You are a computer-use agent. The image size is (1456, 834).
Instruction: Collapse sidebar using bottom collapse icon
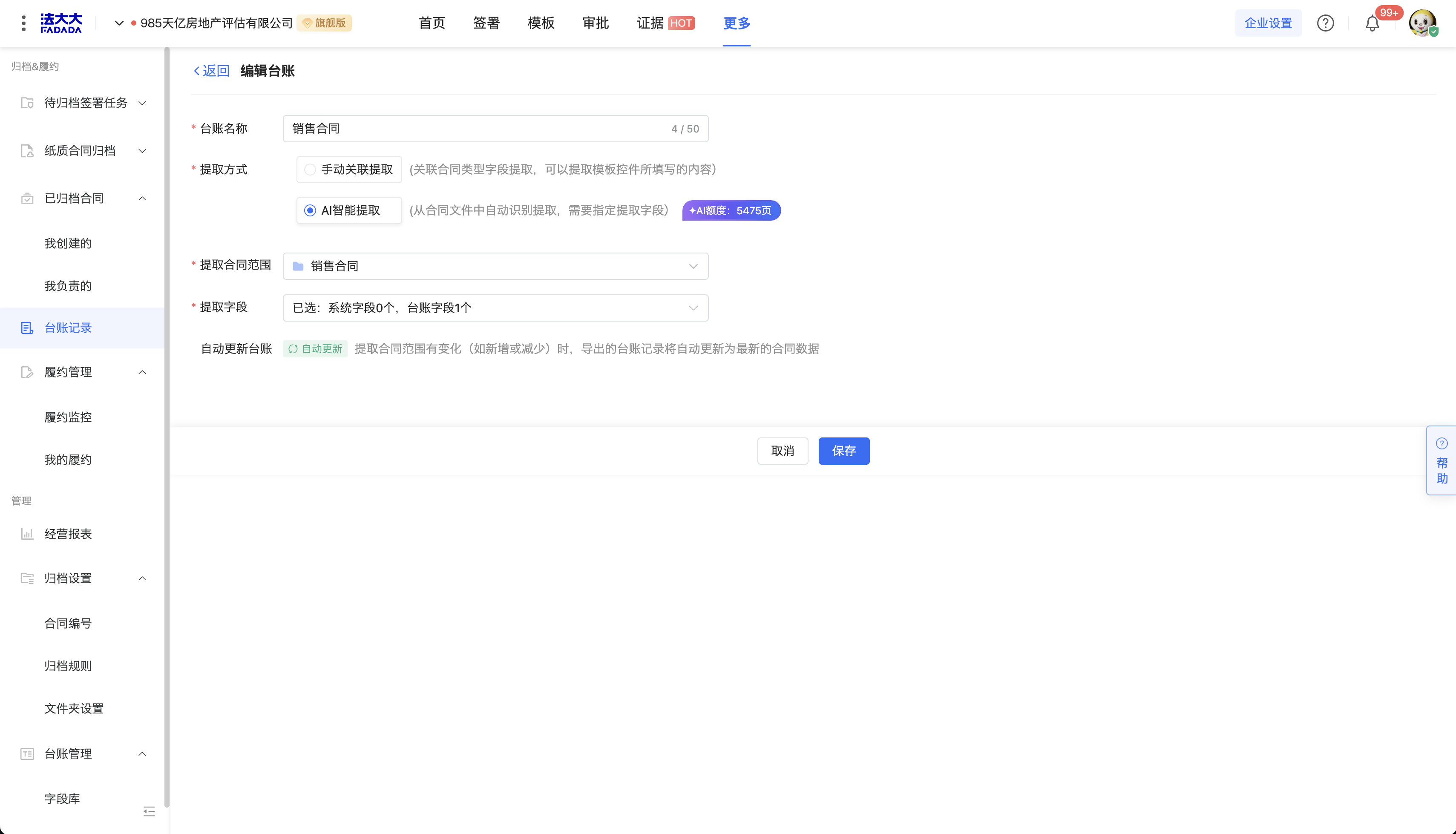[x=149, y=811]
